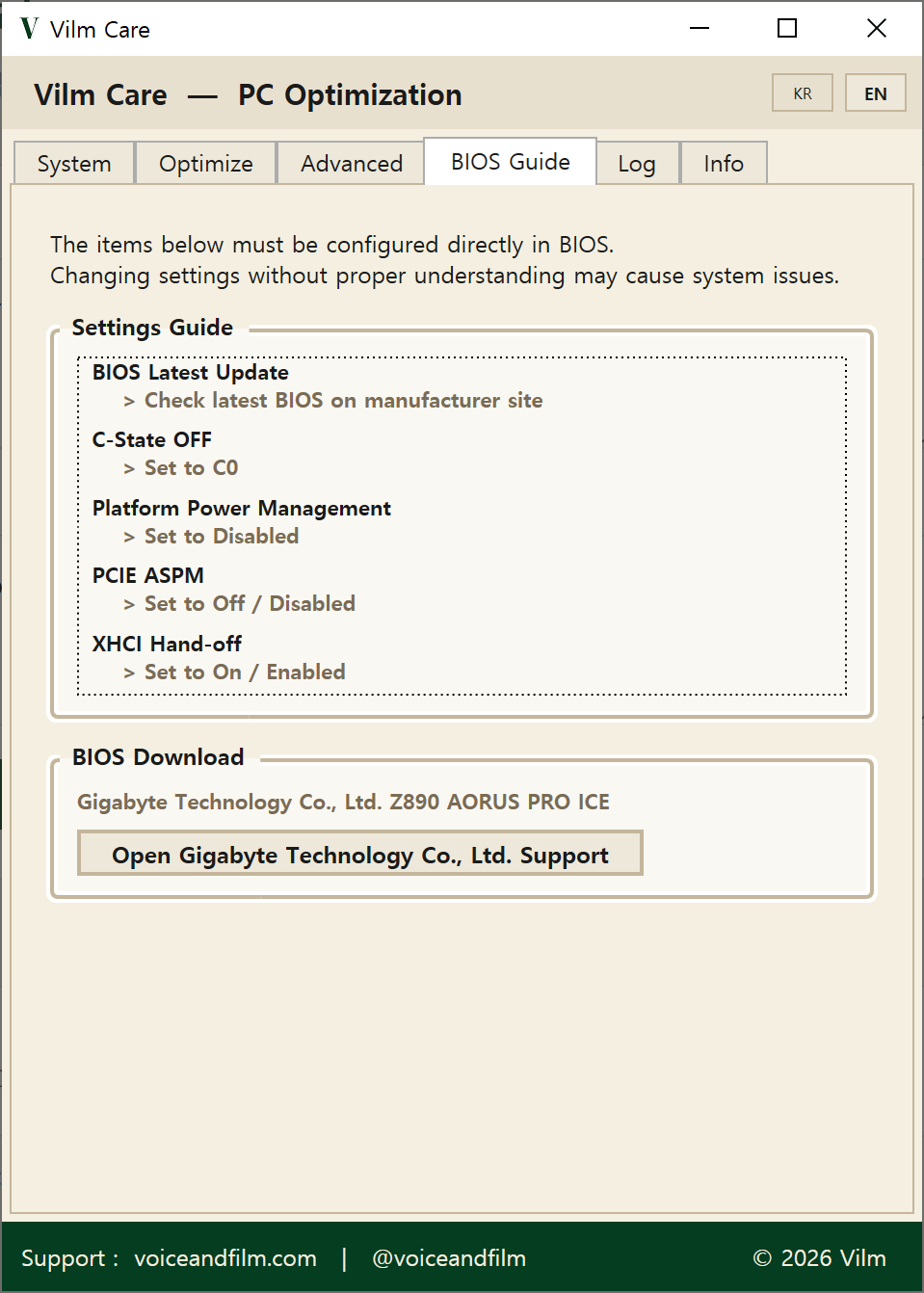Viewport: 924px width, 1293px height.
Task: Open the System tab
Action: tap(72, 163)
